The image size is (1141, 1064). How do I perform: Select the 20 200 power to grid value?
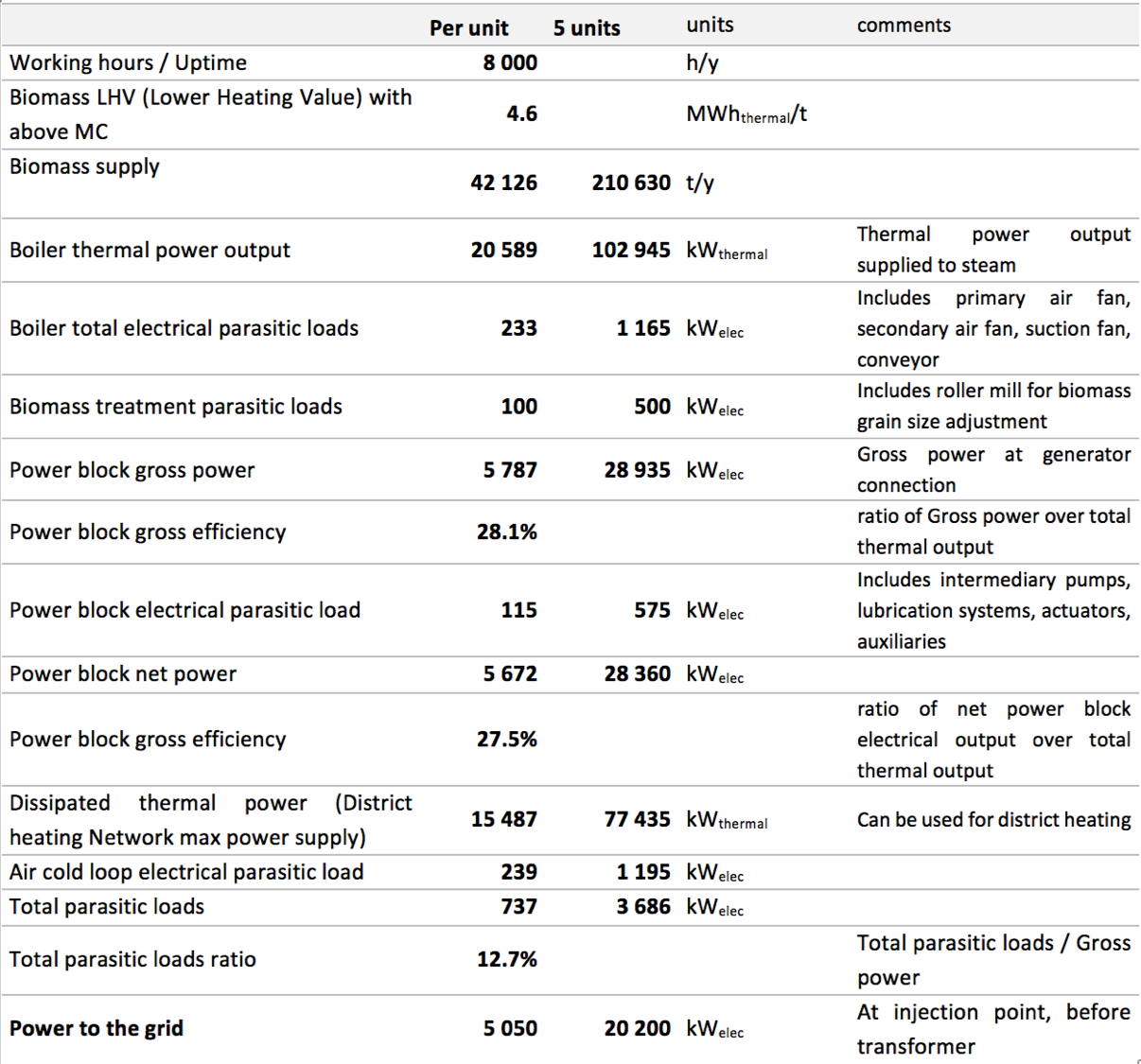tap(637, 1028)
